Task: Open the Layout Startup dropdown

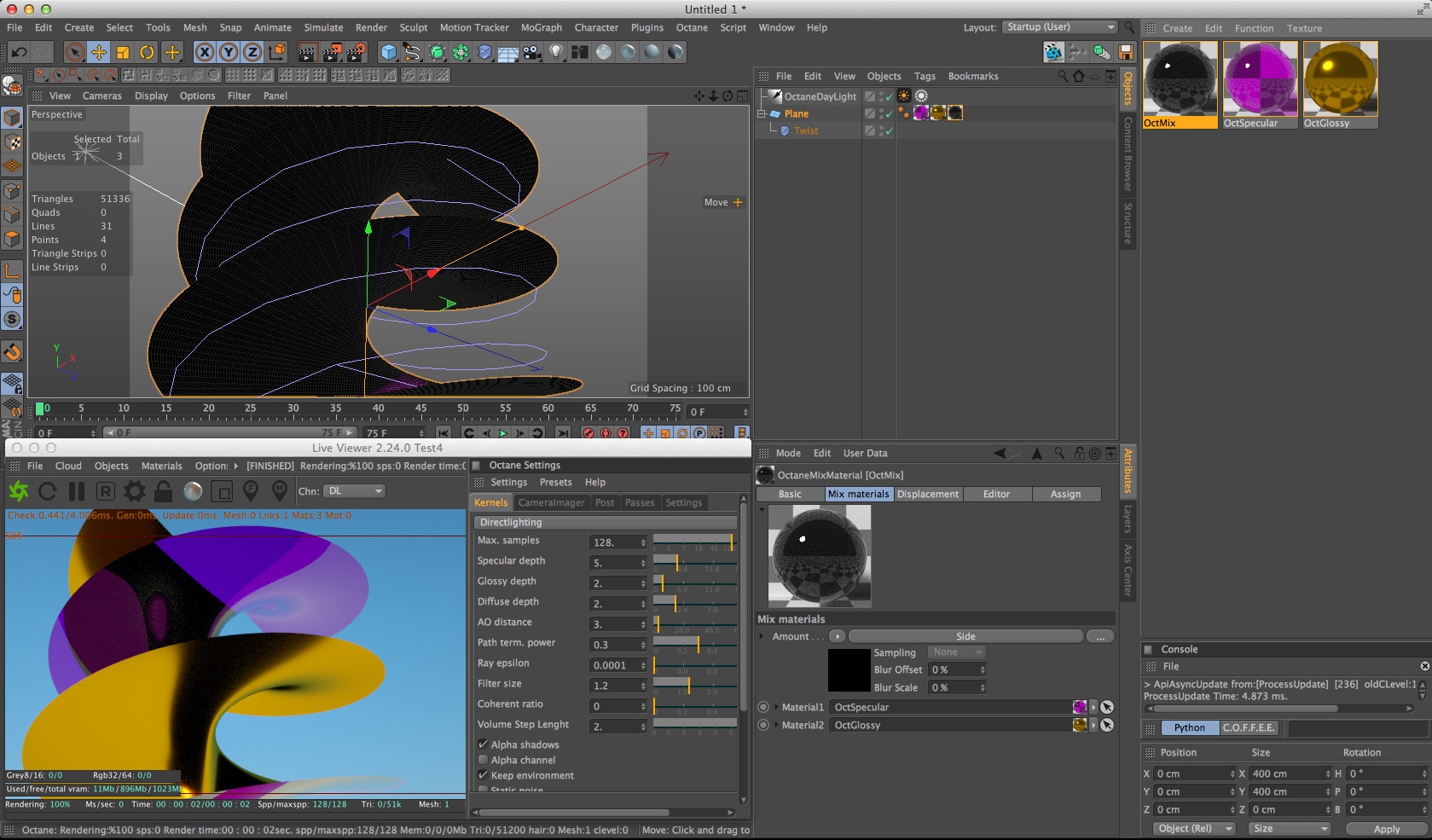Action: [x=1059, y=27]
